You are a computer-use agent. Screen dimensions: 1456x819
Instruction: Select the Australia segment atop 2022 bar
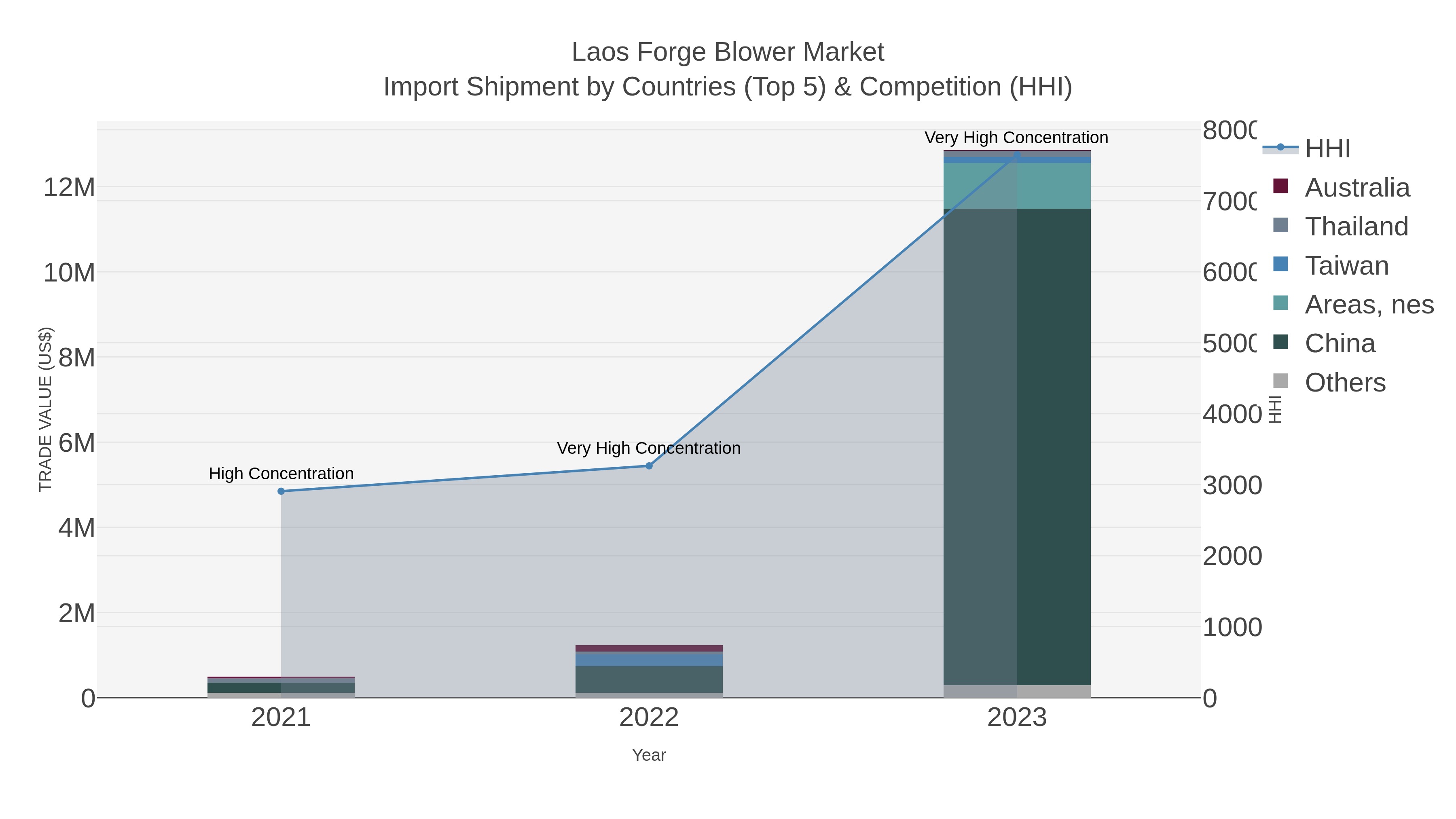point(649,648)
